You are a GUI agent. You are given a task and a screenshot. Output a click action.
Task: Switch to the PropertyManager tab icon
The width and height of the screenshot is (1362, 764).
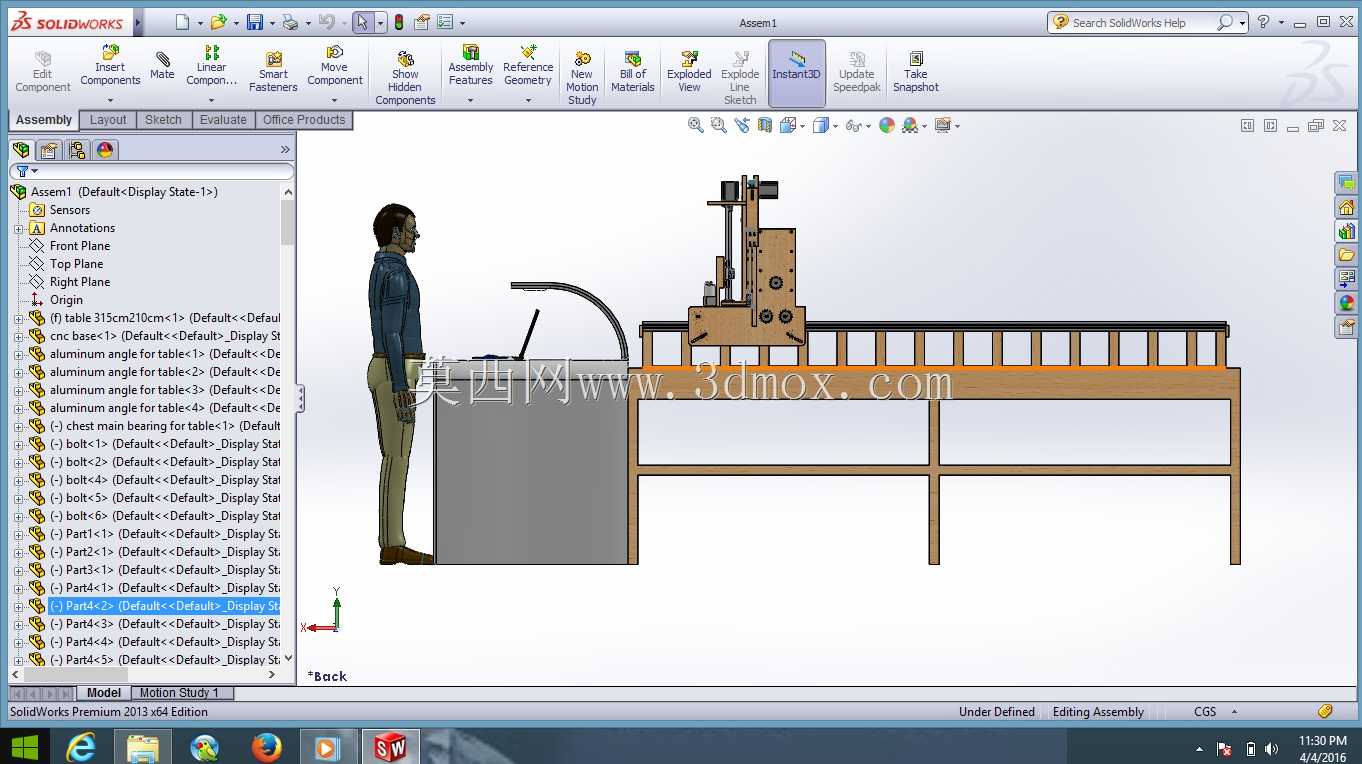(49, 150)
